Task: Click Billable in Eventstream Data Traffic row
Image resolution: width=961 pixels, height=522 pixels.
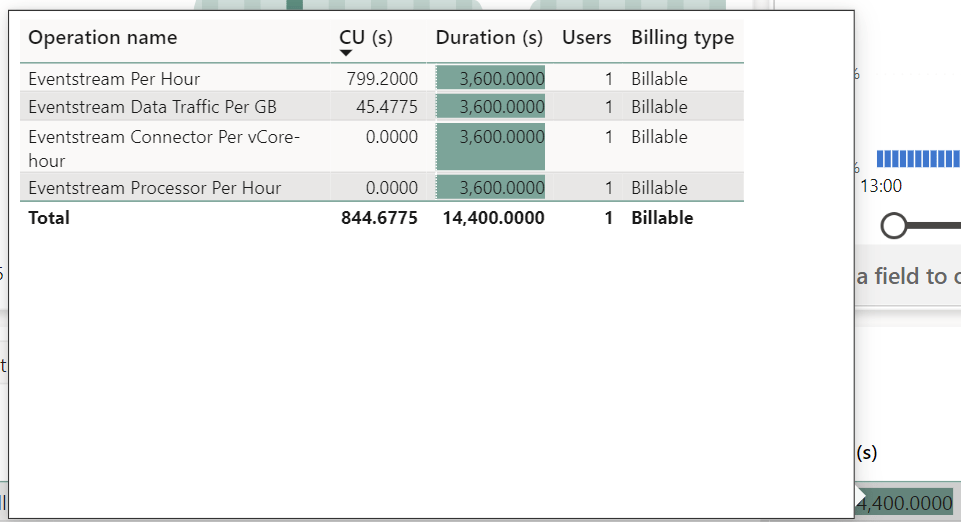Action: coord(659,107)
